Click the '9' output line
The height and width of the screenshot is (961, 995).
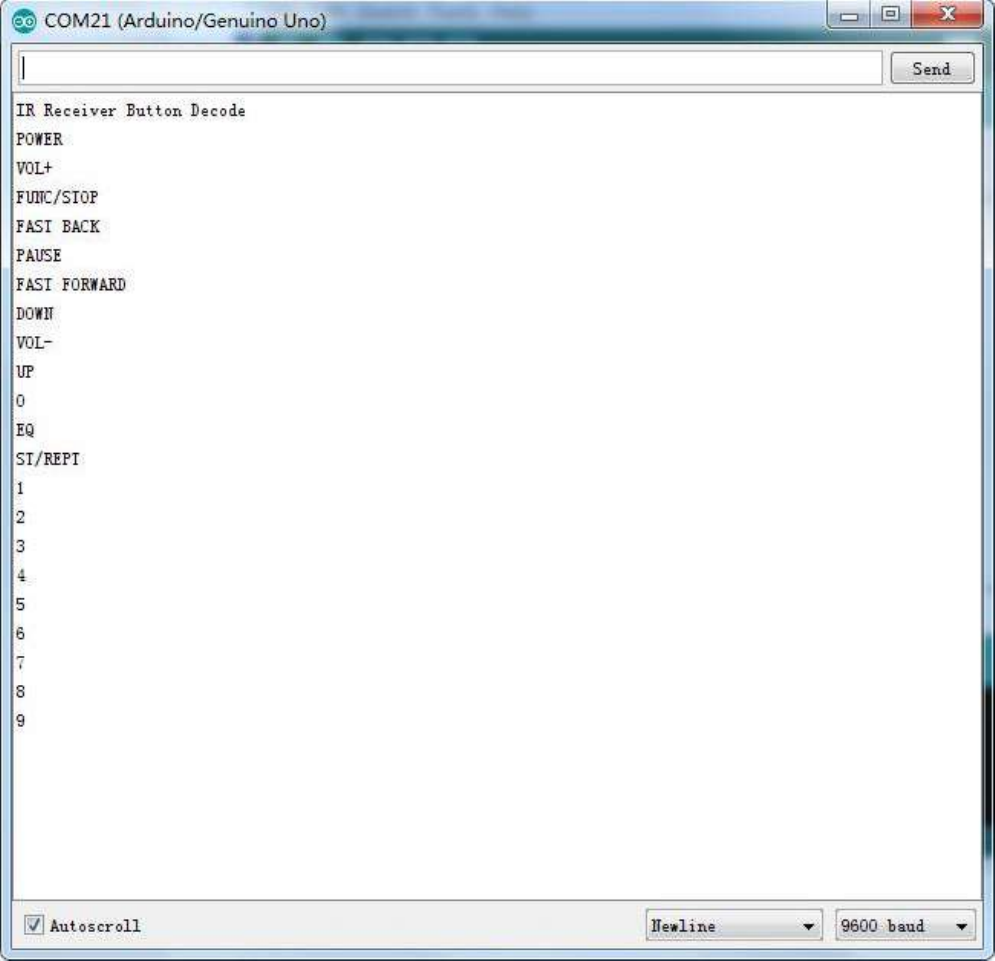[x=20, y=720]
